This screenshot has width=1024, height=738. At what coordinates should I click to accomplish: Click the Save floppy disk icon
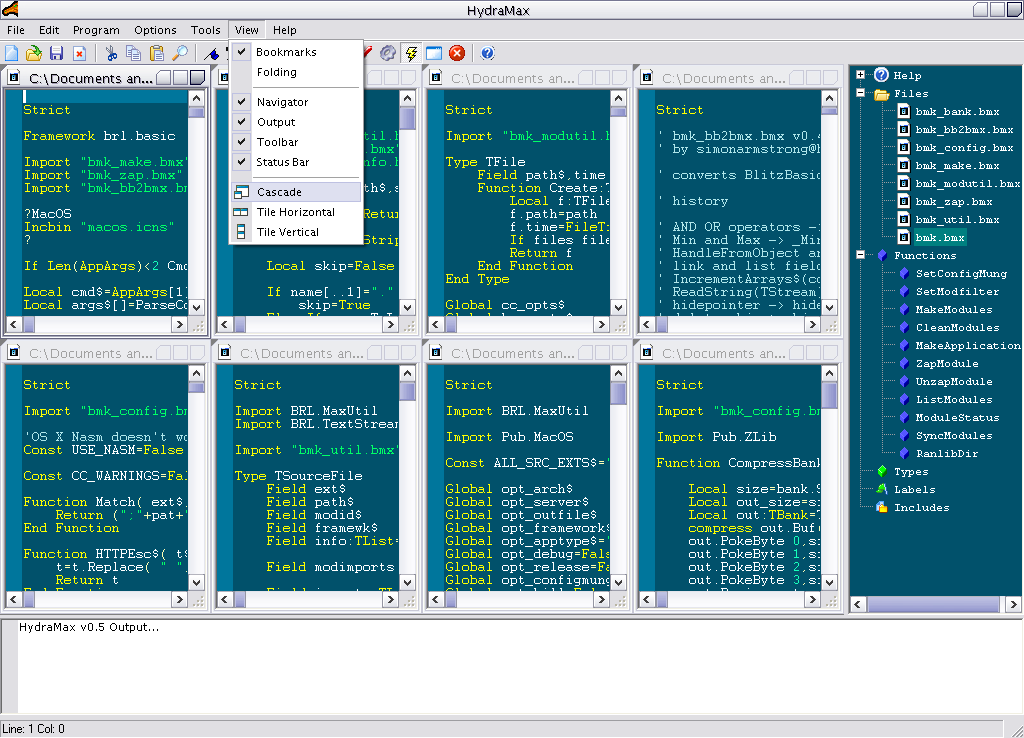tap(56, 53)
